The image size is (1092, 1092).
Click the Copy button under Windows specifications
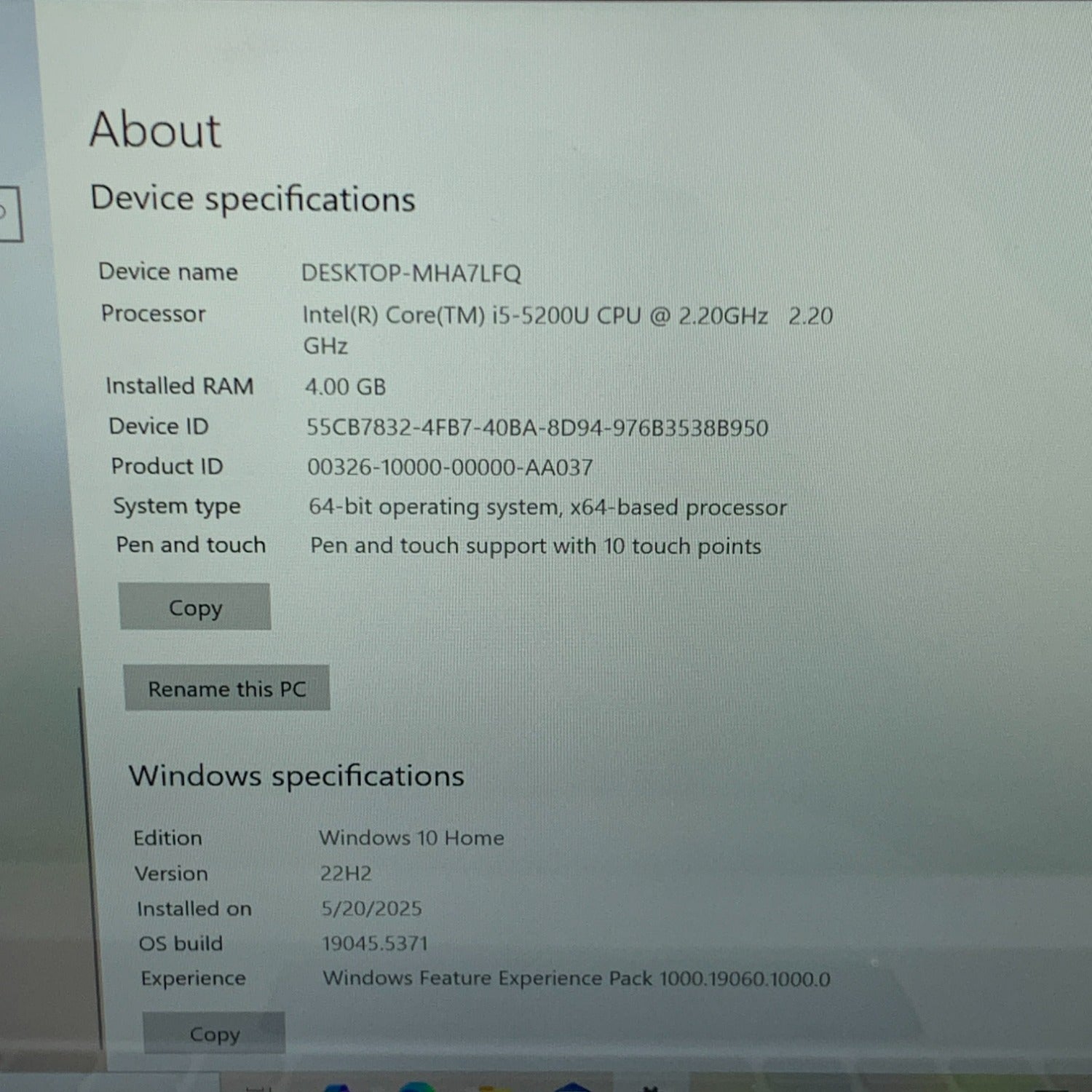tap(214, 1033)
